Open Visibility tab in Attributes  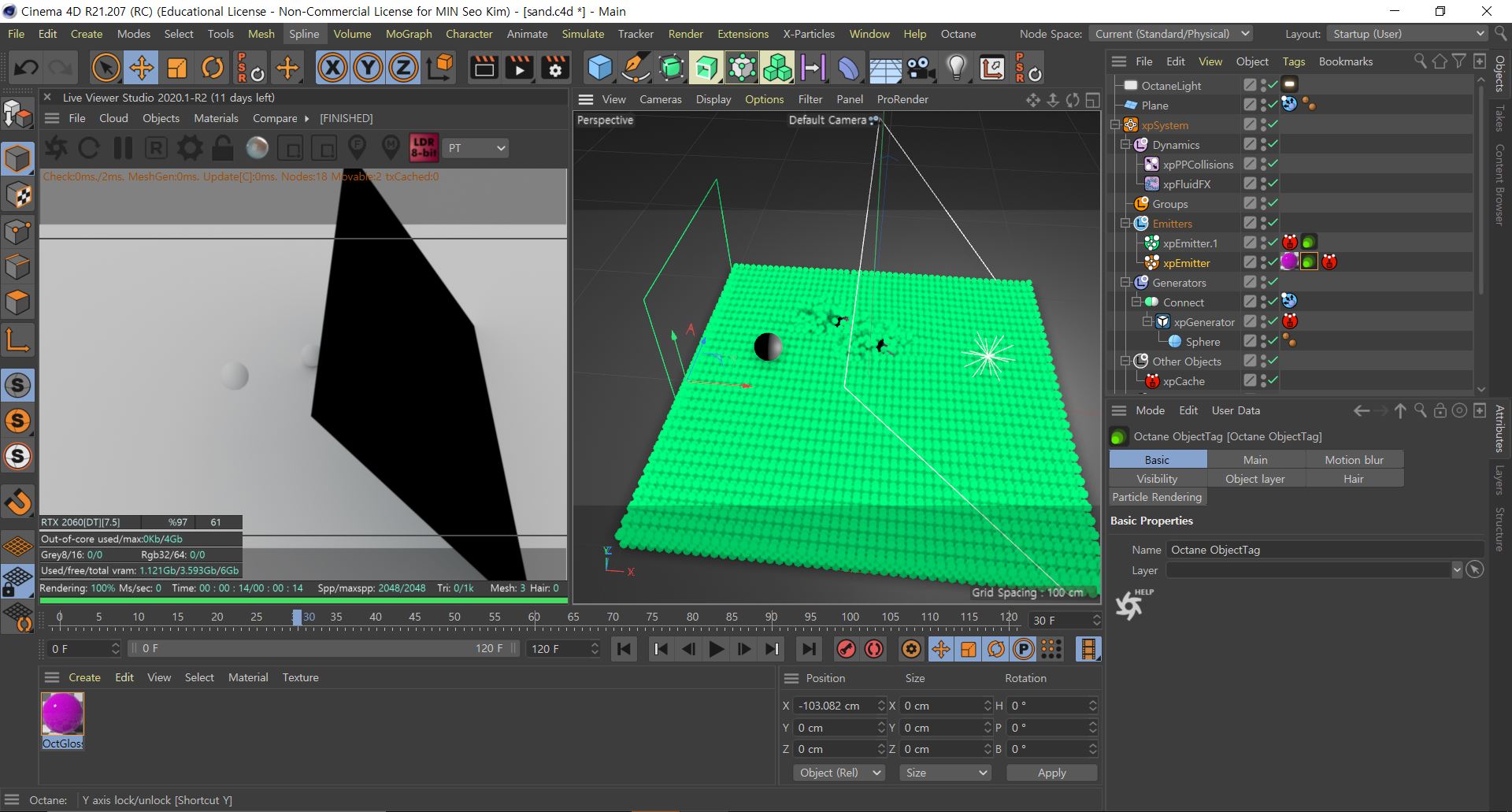(1158, 479)
